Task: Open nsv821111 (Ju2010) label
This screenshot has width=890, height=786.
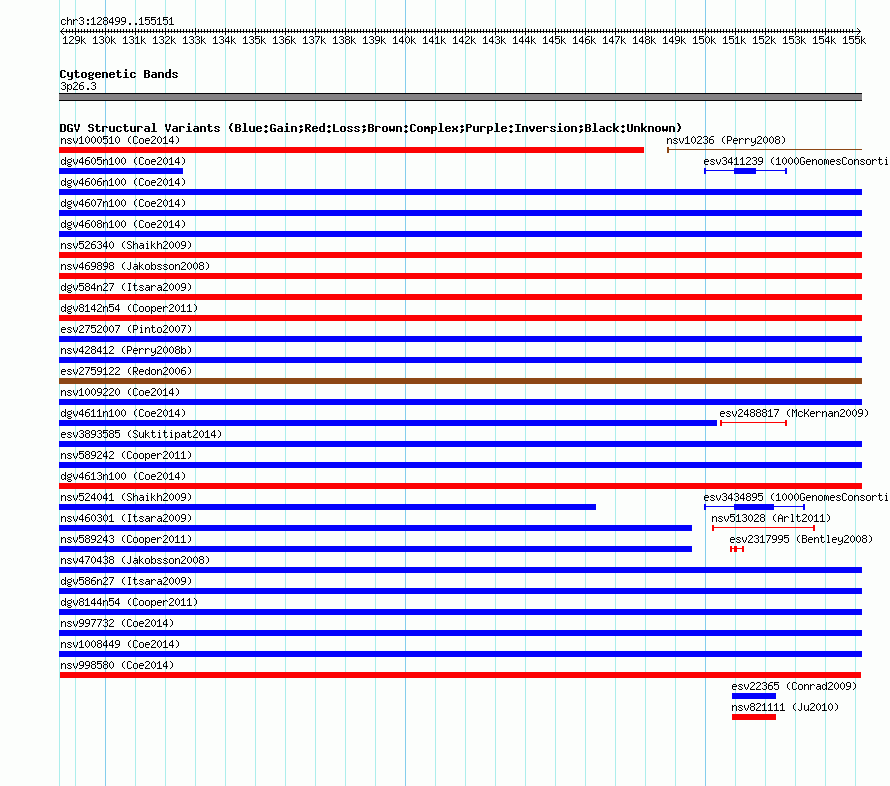Action: pyautogui.click(x=785, y=707)
